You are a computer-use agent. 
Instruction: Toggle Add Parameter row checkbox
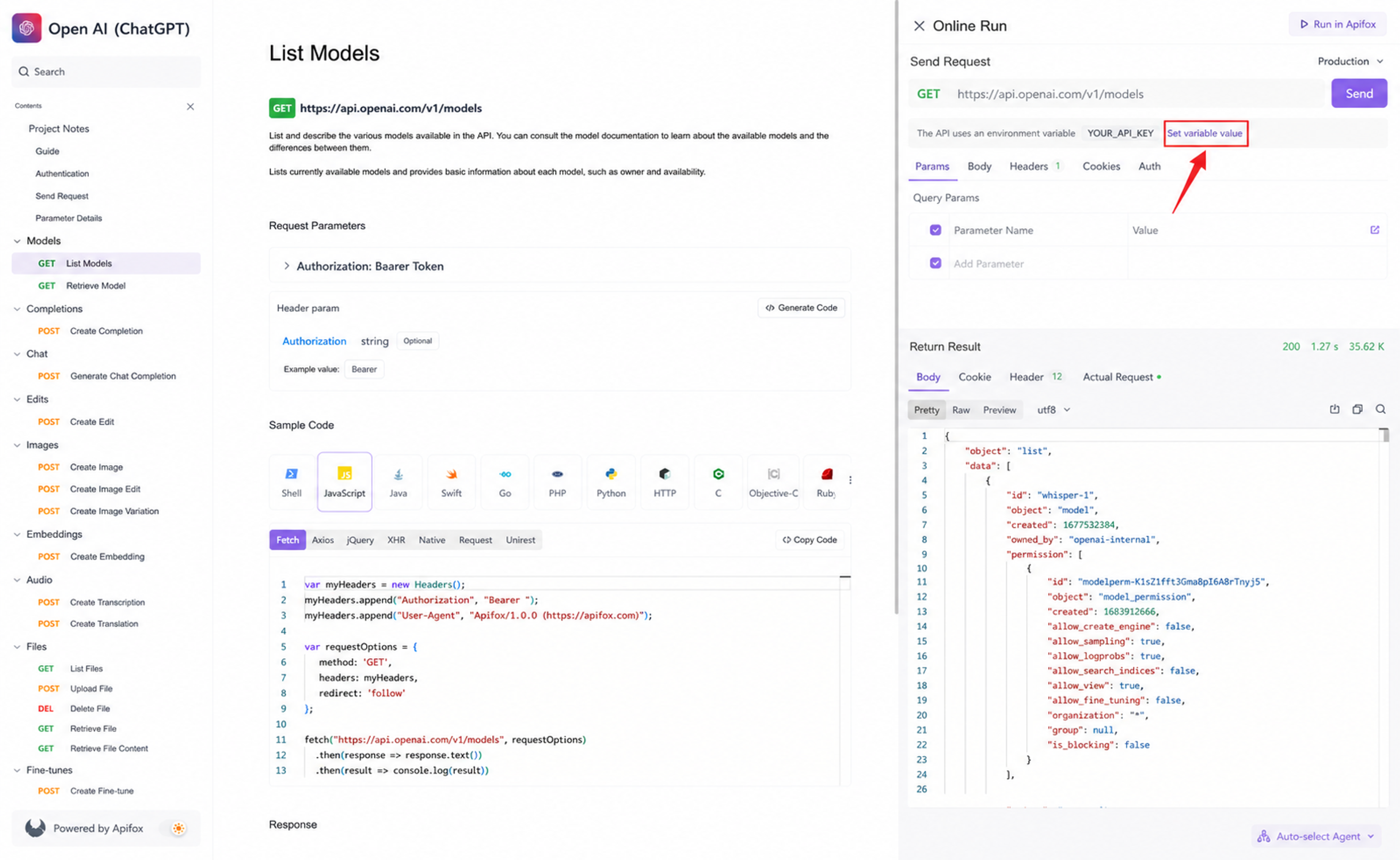coord(935,263)
